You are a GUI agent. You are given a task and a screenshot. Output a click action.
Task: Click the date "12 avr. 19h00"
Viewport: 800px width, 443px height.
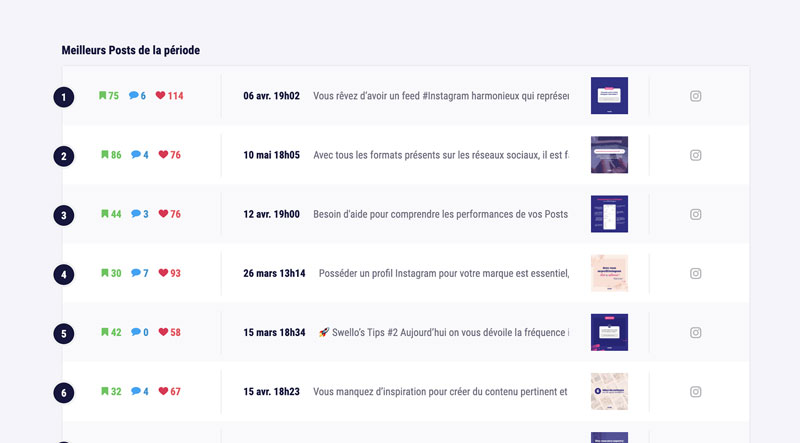(x=271, y=214)
